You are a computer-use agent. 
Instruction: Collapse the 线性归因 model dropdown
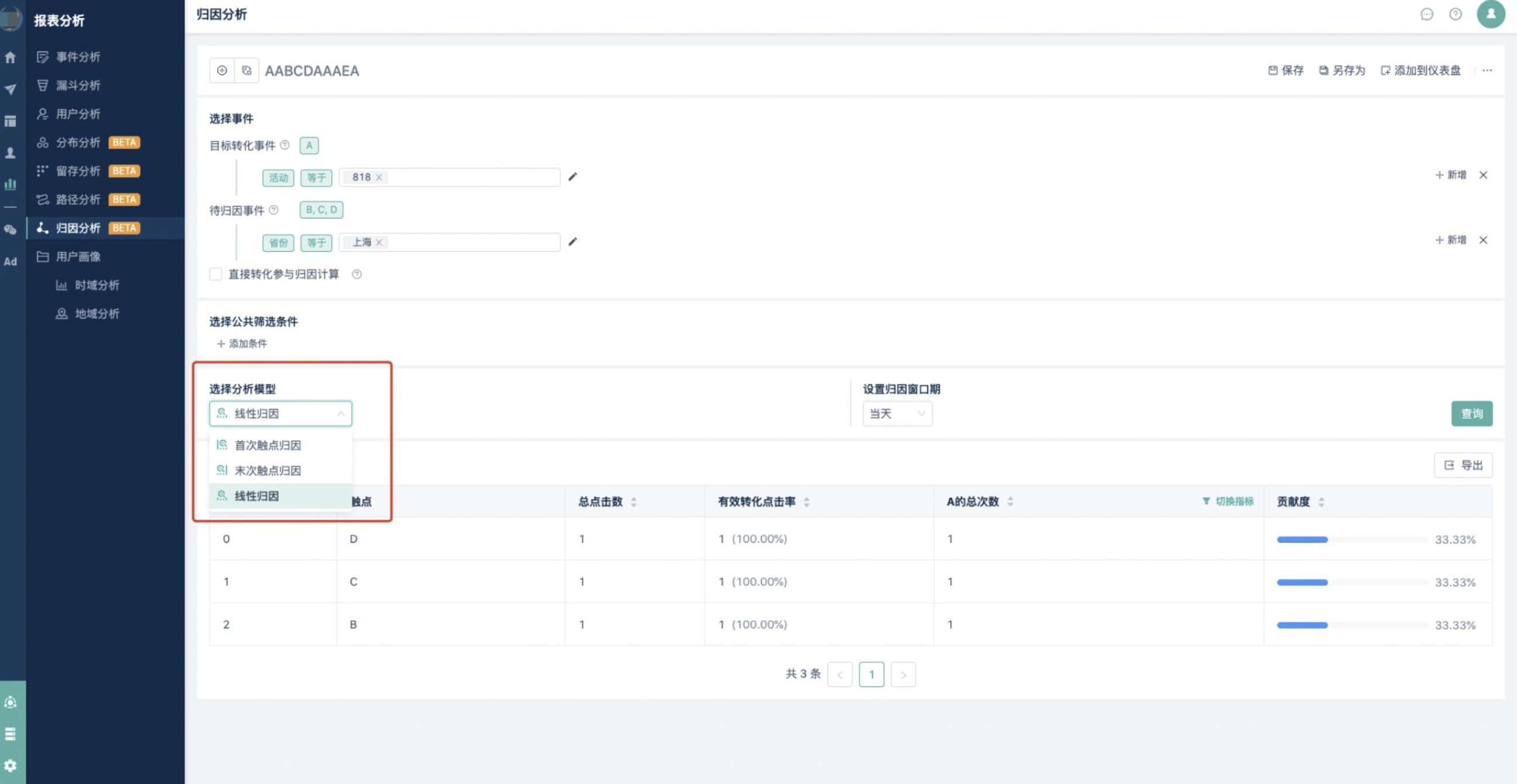(280, 413)
